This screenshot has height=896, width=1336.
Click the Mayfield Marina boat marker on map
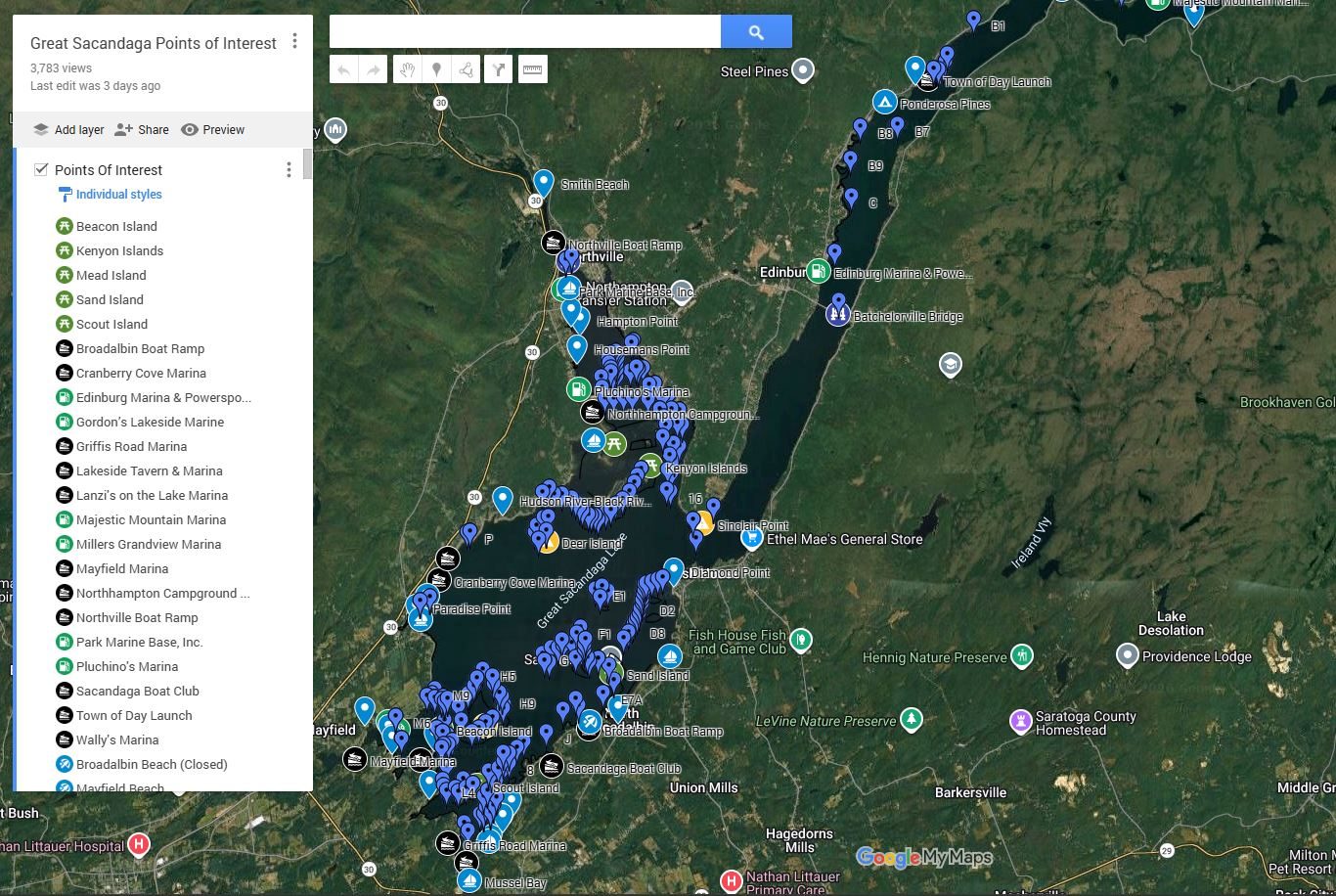tap(355, 759)
